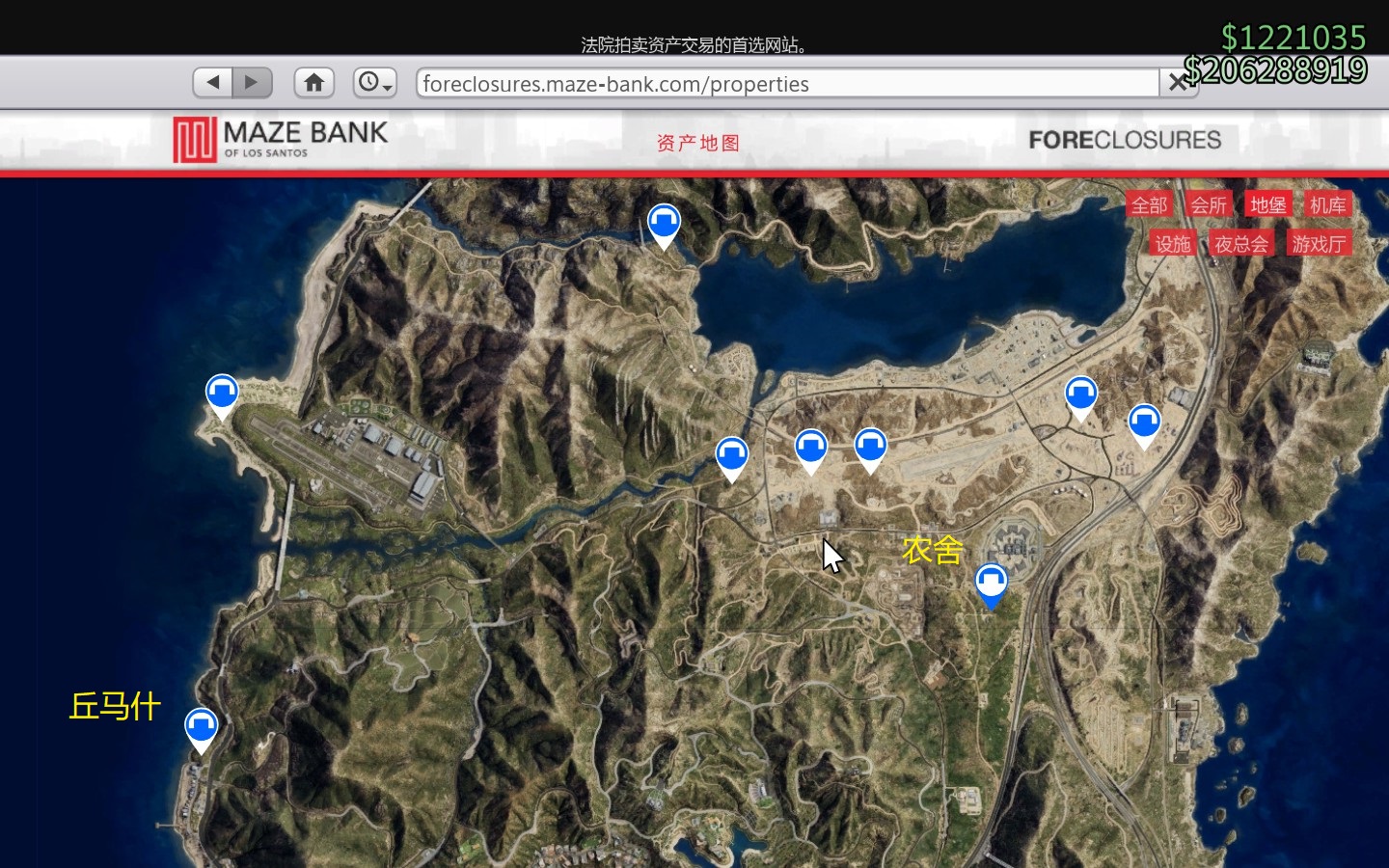Close the browser with the X button
The image size is (1389, 868).
coord(1178,84)
